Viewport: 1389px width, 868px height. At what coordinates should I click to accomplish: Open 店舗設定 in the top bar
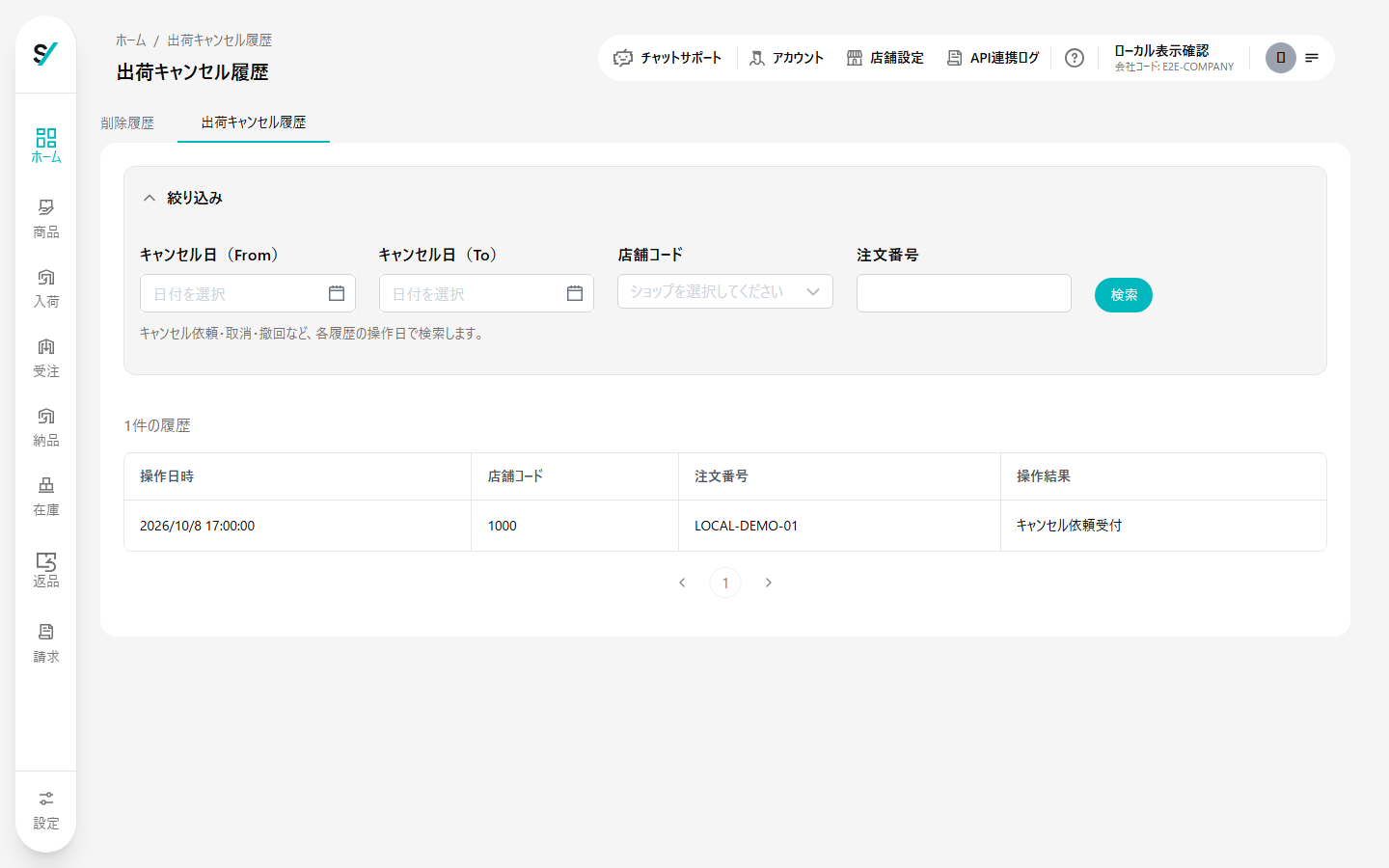(x=885, y=58)
